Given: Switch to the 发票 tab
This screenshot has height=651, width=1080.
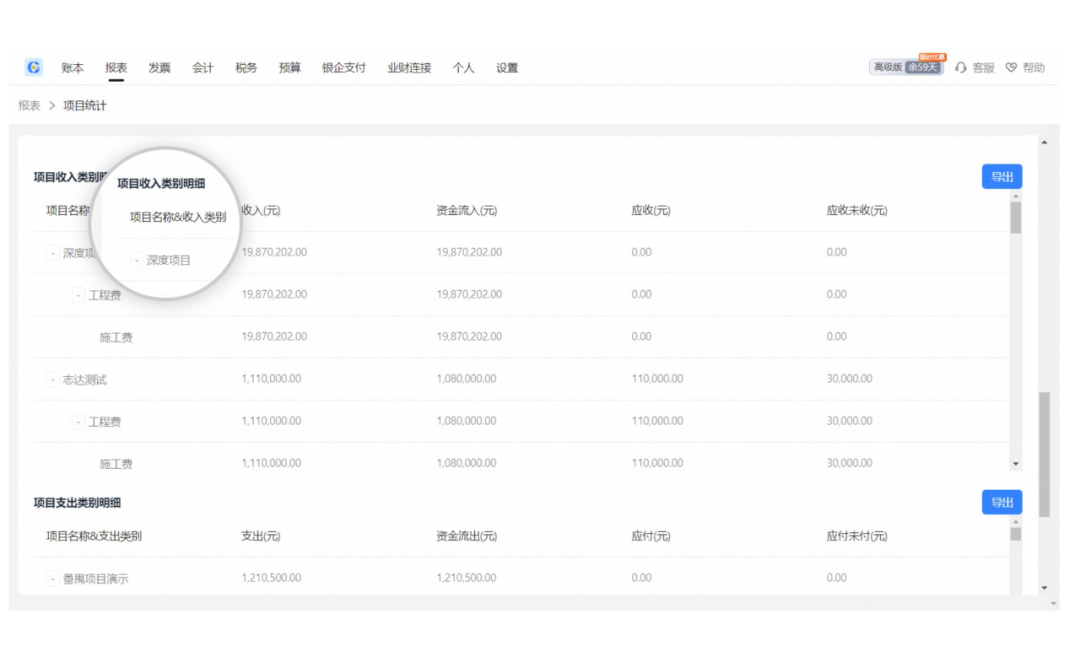Looking at the screenshot, I should [159, 68].
